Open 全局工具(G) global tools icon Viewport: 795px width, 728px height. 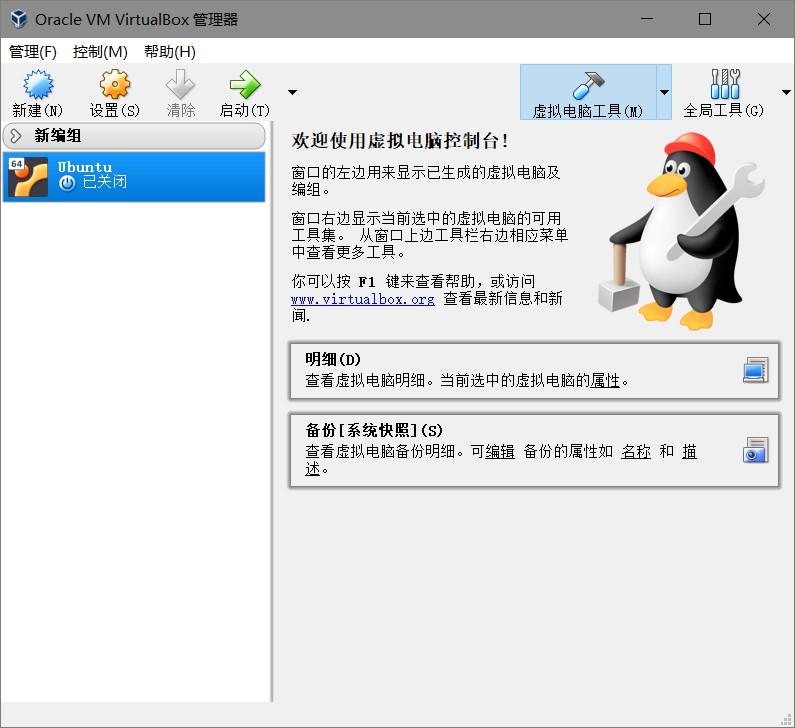(x=725, y=84)
